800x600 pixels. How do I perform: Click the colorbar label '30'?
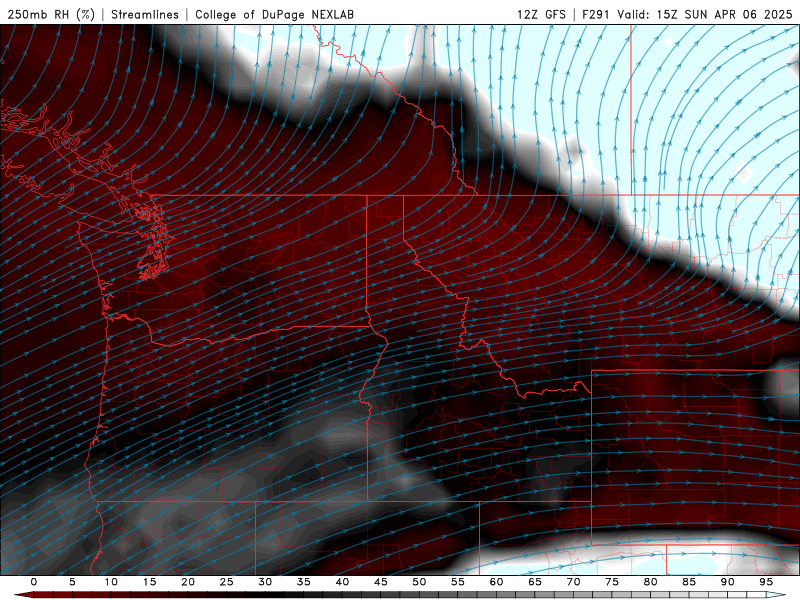[265, 582]
